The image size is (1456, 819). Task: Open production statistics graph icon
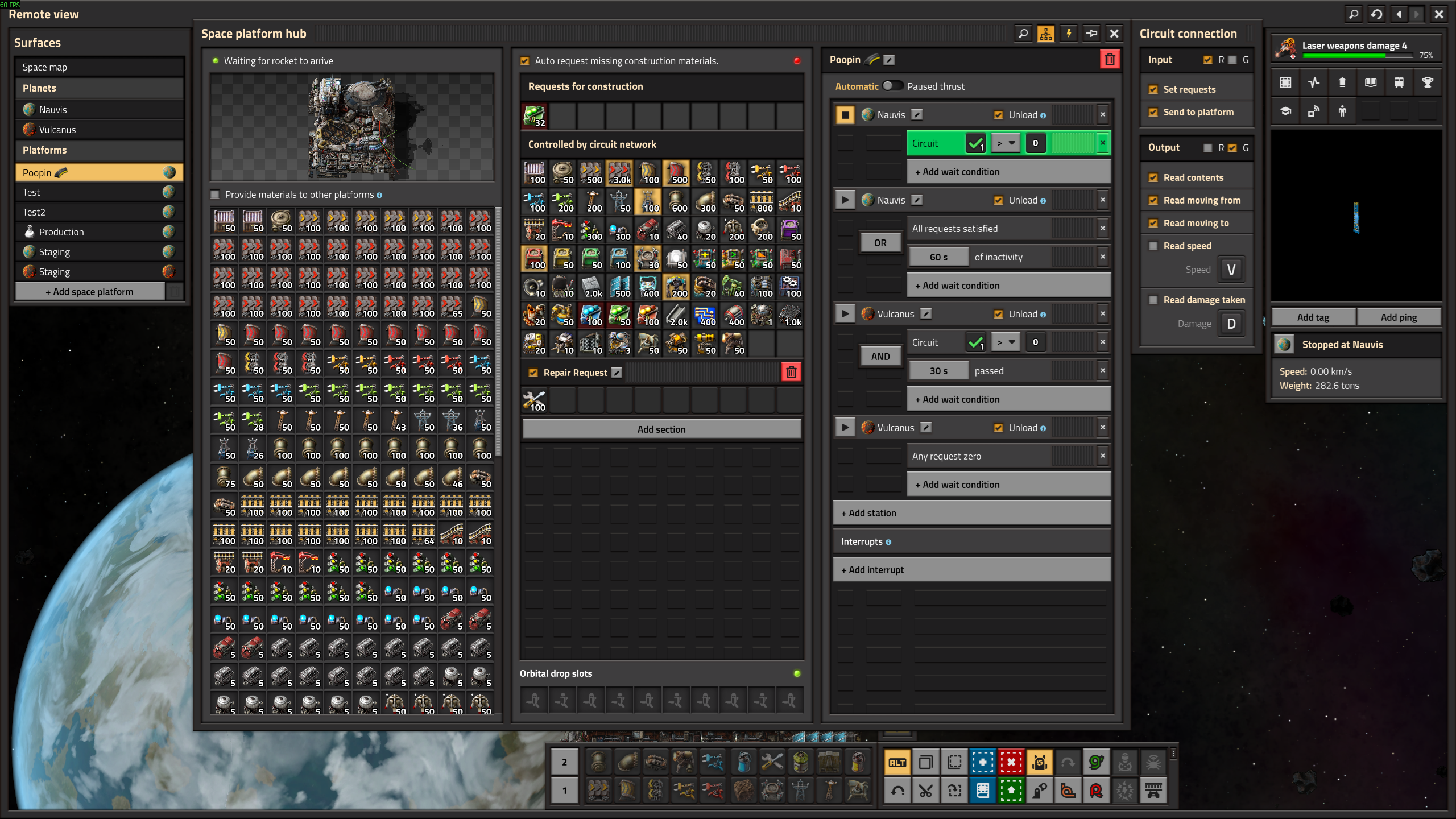(1314, 82)
